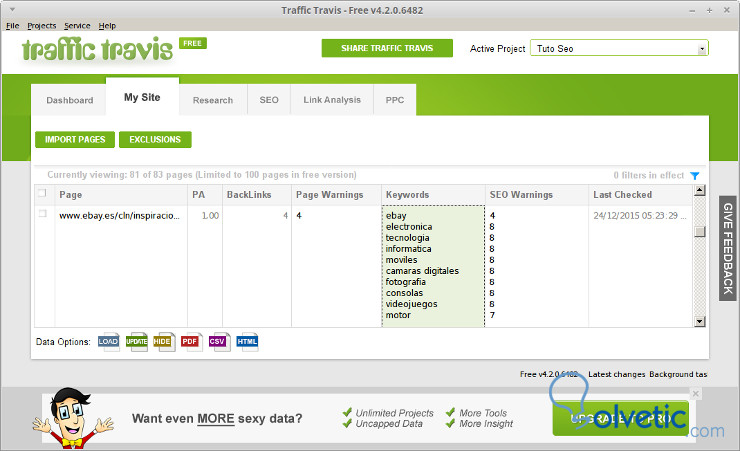Click the keyword 'camaras digitales'
Viewport: 740px width, 451px height.
click(422, 271)
